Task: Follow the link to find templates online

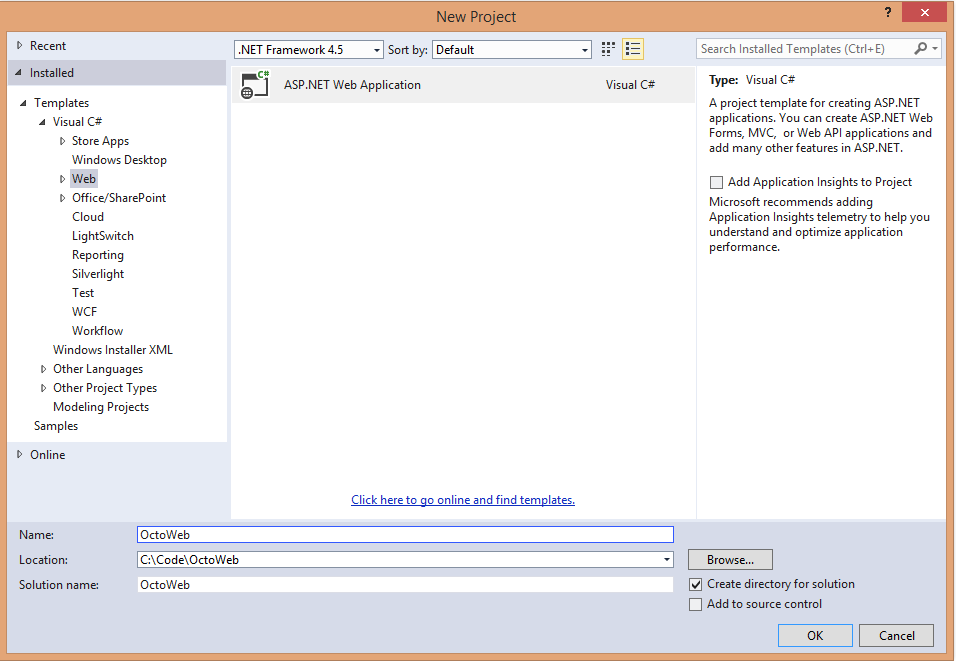Action: pos(462,499)
